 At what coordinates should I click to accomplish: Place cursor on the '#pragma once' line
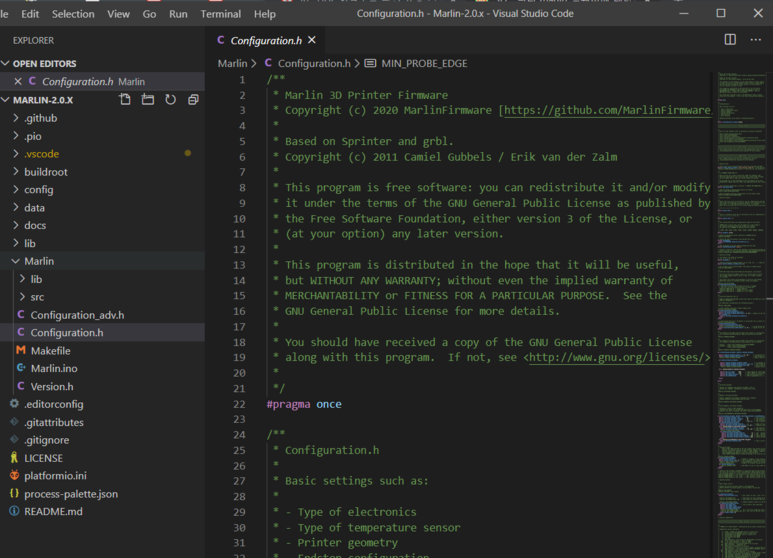point(304,404)
